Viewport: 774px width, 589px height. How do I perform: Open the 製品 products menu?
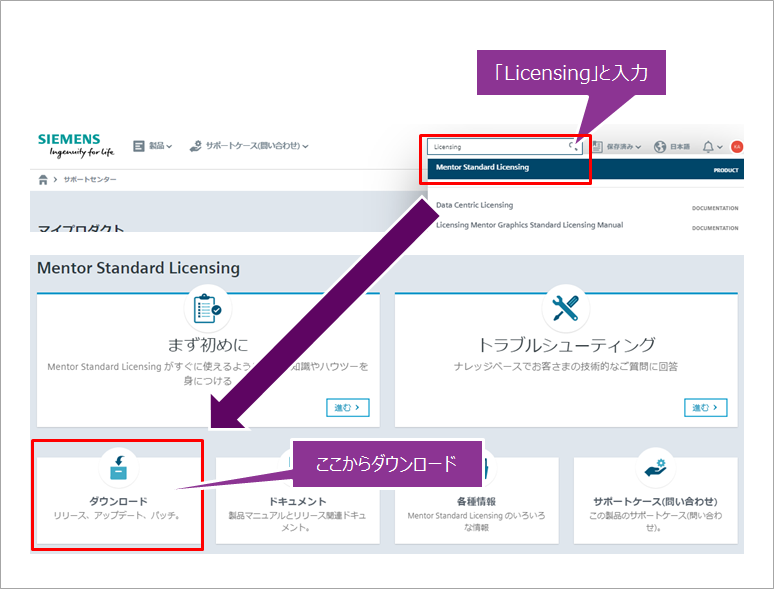click(160, 146)
